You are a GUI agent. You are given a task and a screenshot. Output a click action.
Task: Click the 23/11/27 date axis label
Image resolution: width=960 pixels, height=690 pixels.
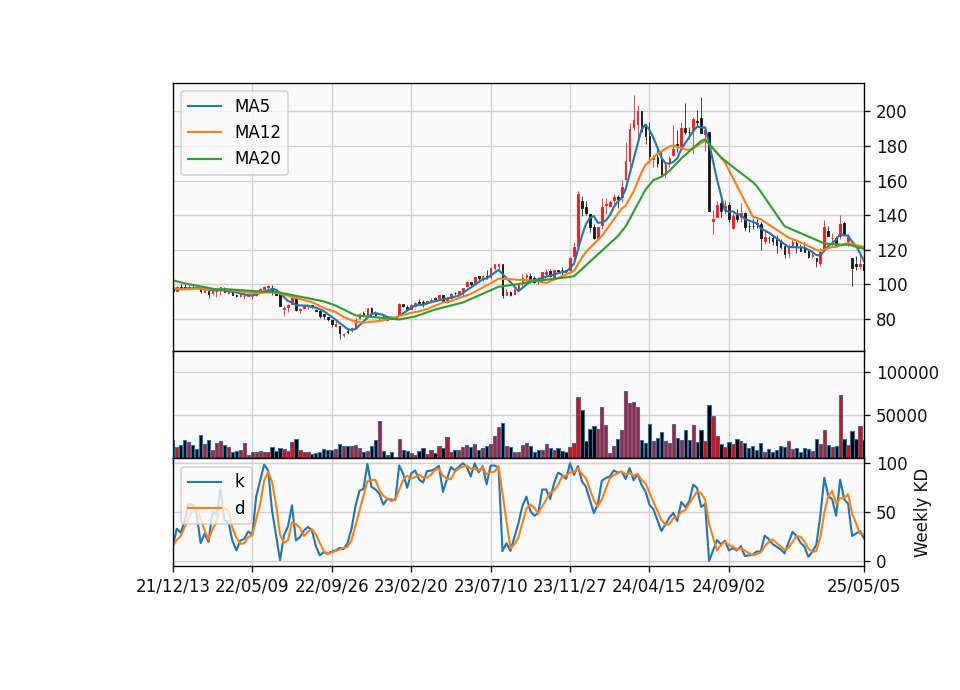click(x=570, y=586)
